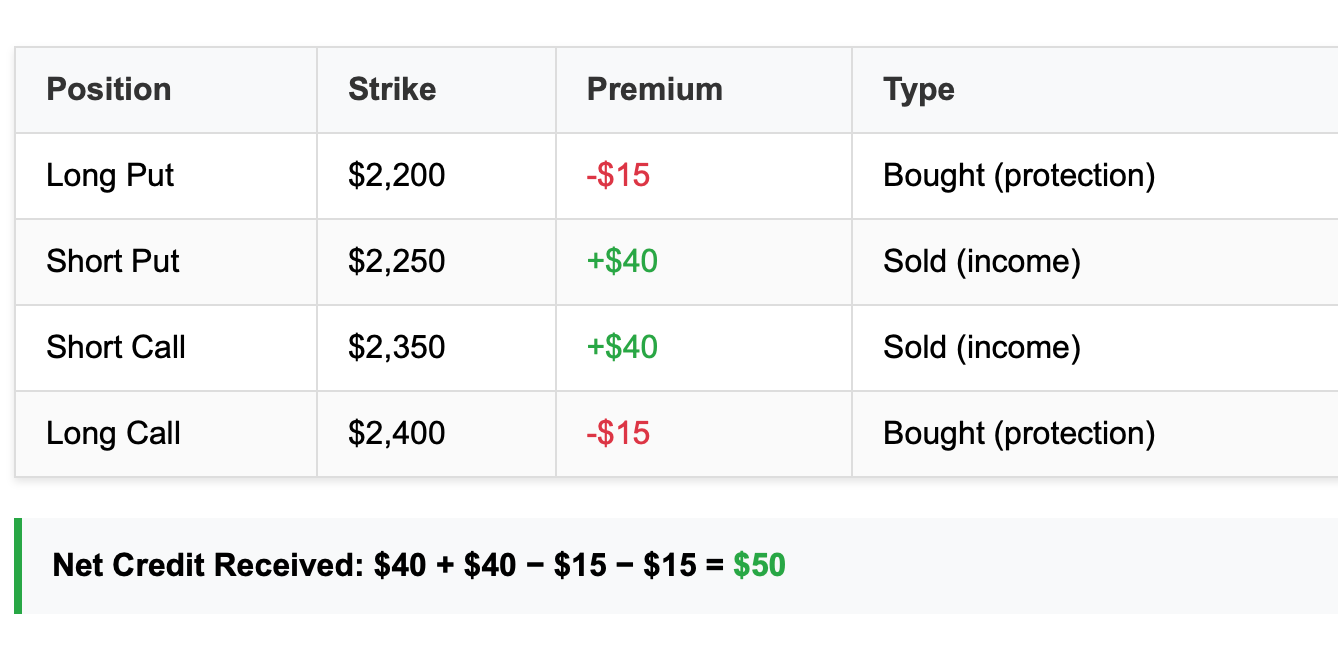Click the Short Put +$40 premium

click(622, 262)
